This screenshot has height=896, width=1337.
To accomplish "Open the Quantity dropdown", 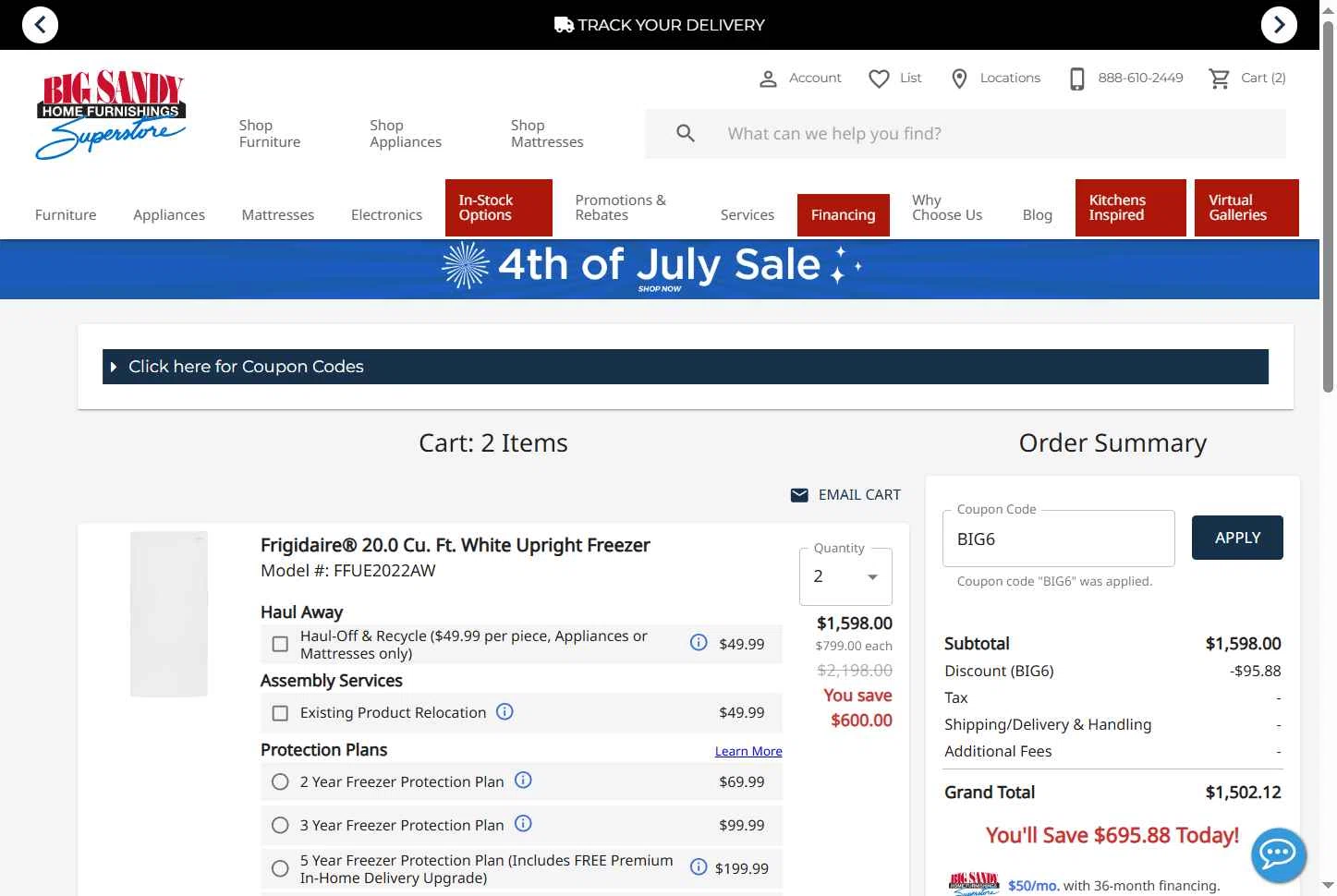I will pos(845,576).
